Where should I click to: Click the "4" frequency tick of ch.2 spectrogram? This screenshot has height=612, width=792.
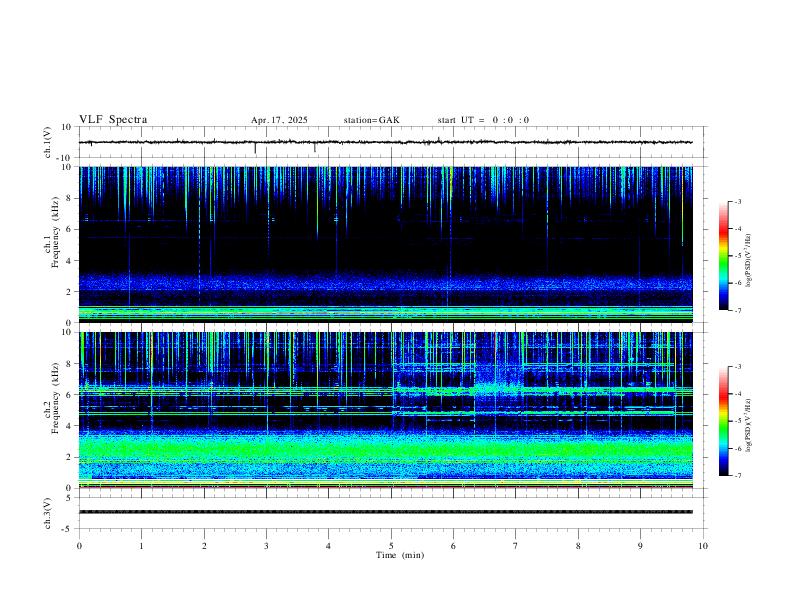[69, 426]
